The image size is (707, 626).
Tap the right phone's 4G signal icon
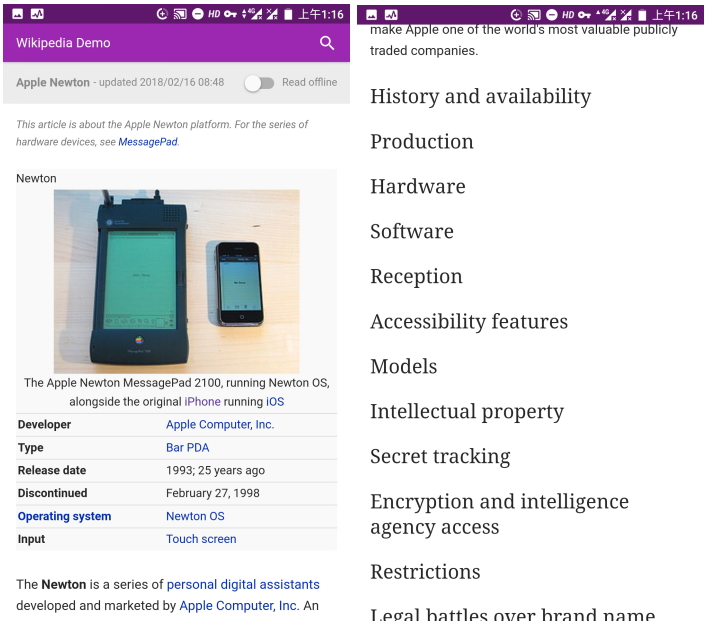point(606,15)
